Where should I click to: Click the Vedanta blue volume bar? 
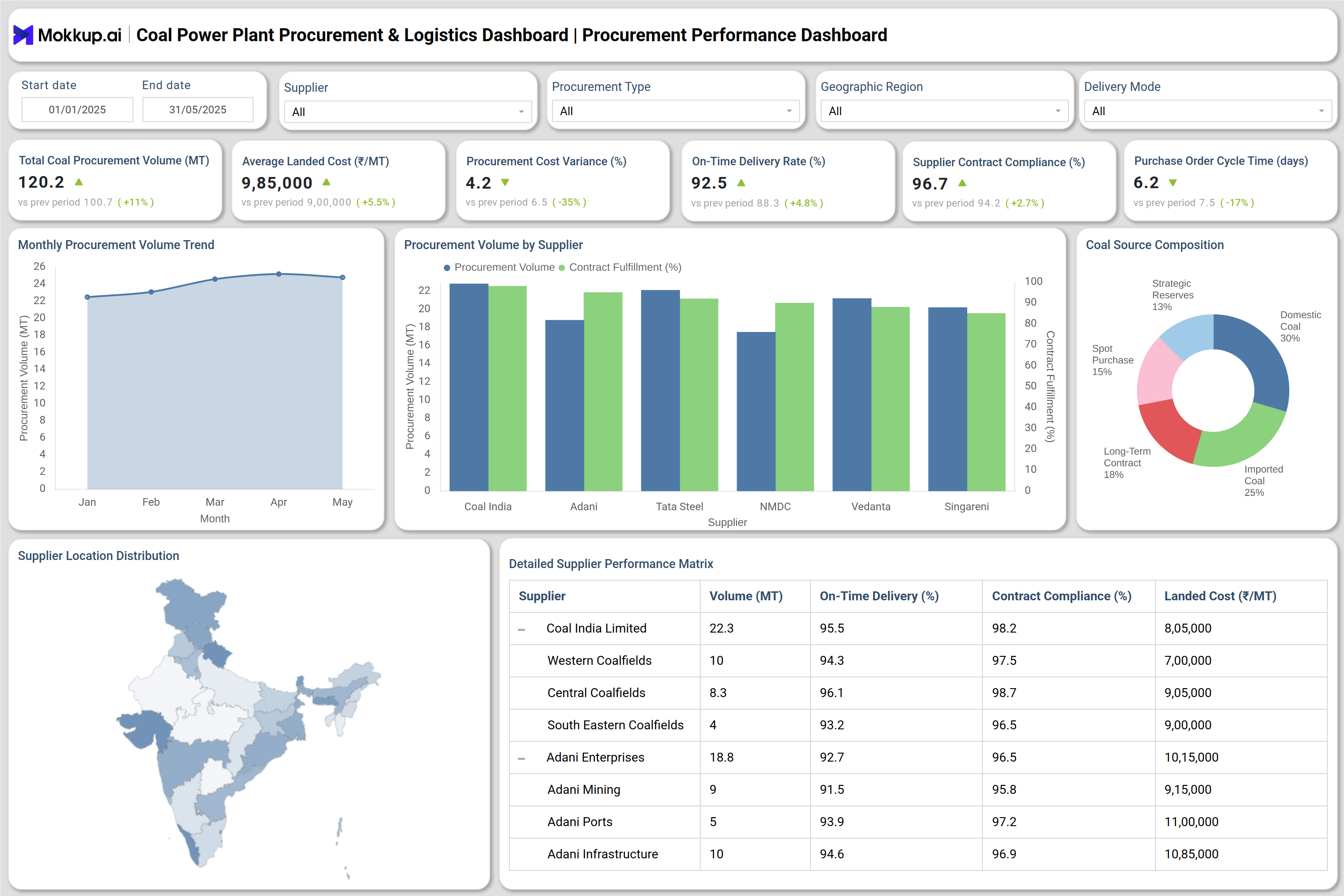852,394
